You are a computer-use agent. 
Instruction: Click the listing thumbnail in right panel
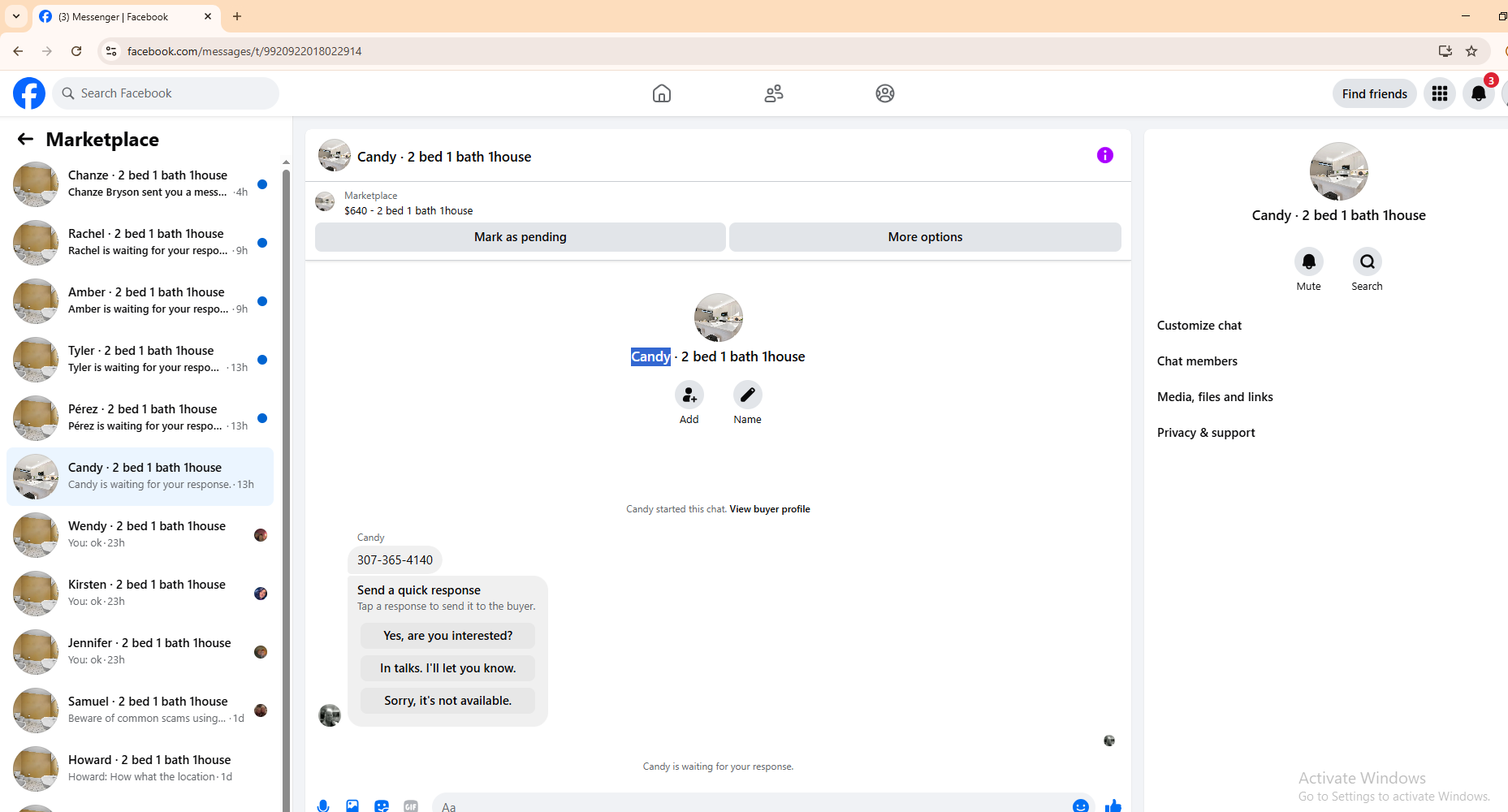[1339, 171]
